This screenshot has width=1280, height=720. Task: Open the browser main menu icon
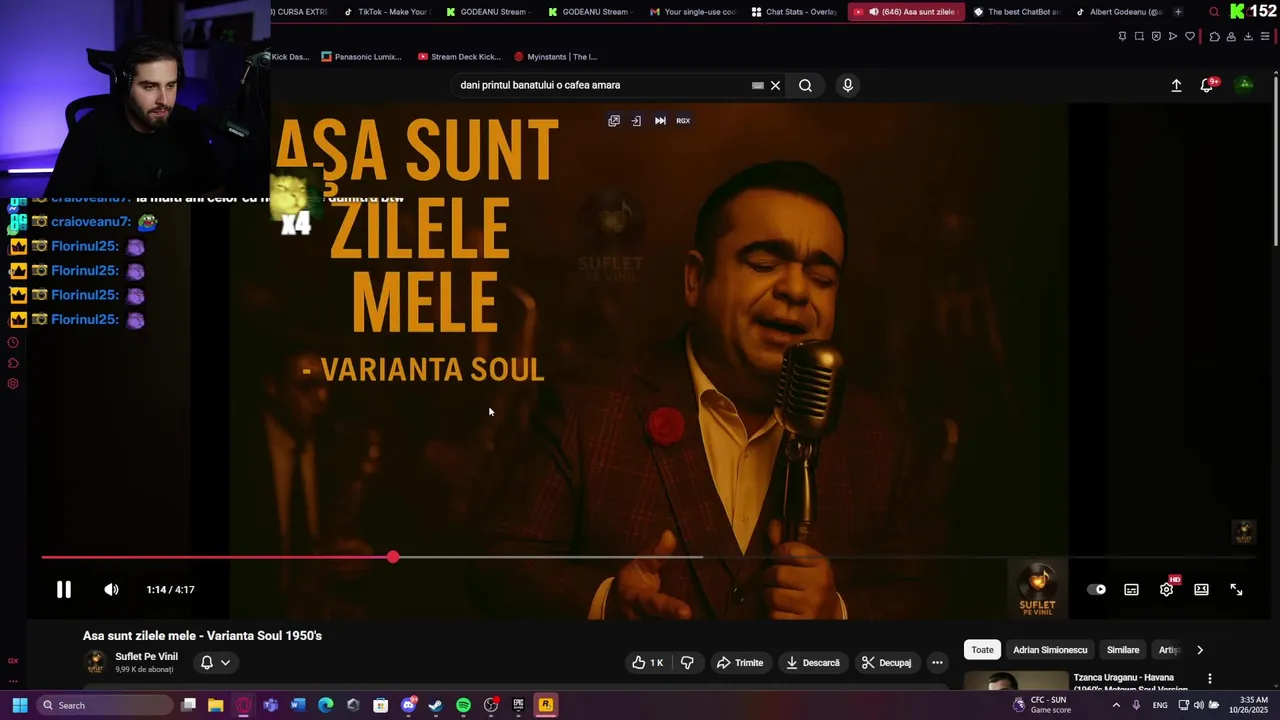pyautogui.click(x=1265, y=37)
